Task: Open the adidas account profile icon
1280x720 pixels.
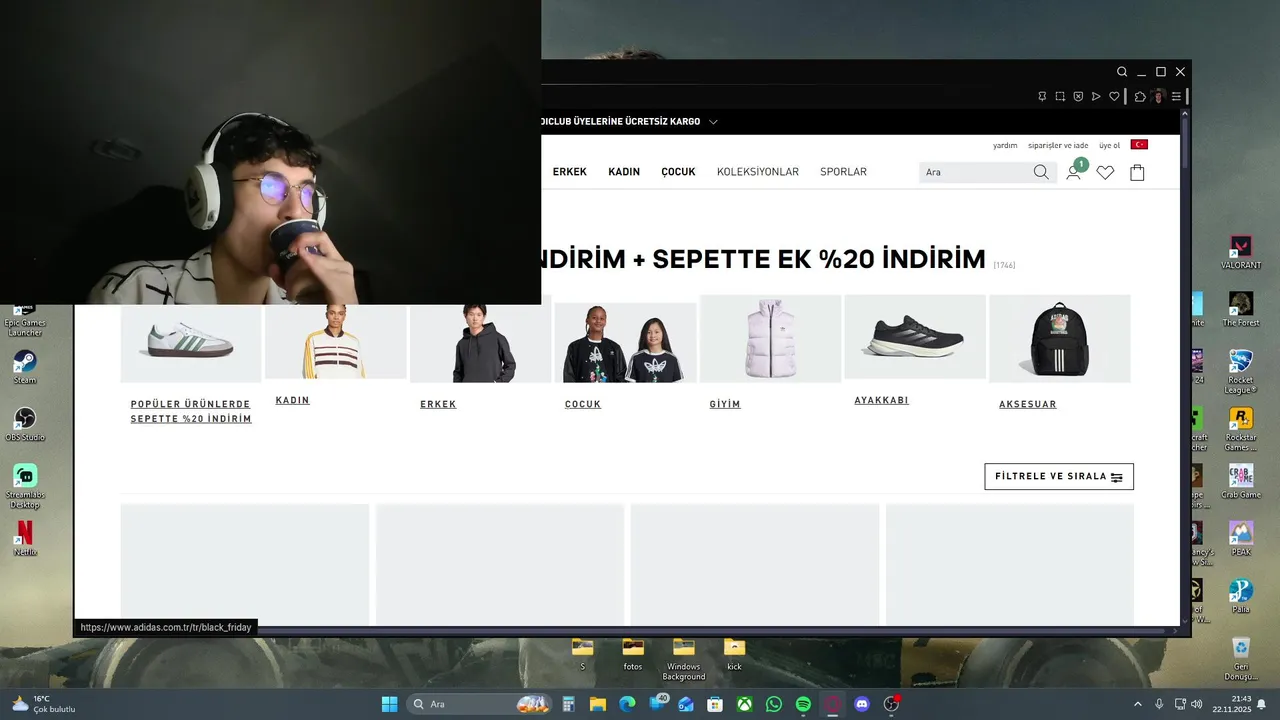Action: tap(1073, 172)
